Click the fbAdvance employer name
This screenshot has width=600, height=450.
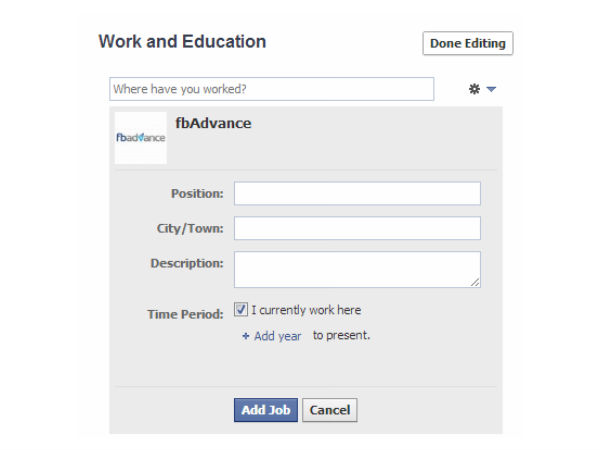pos(213,124)
